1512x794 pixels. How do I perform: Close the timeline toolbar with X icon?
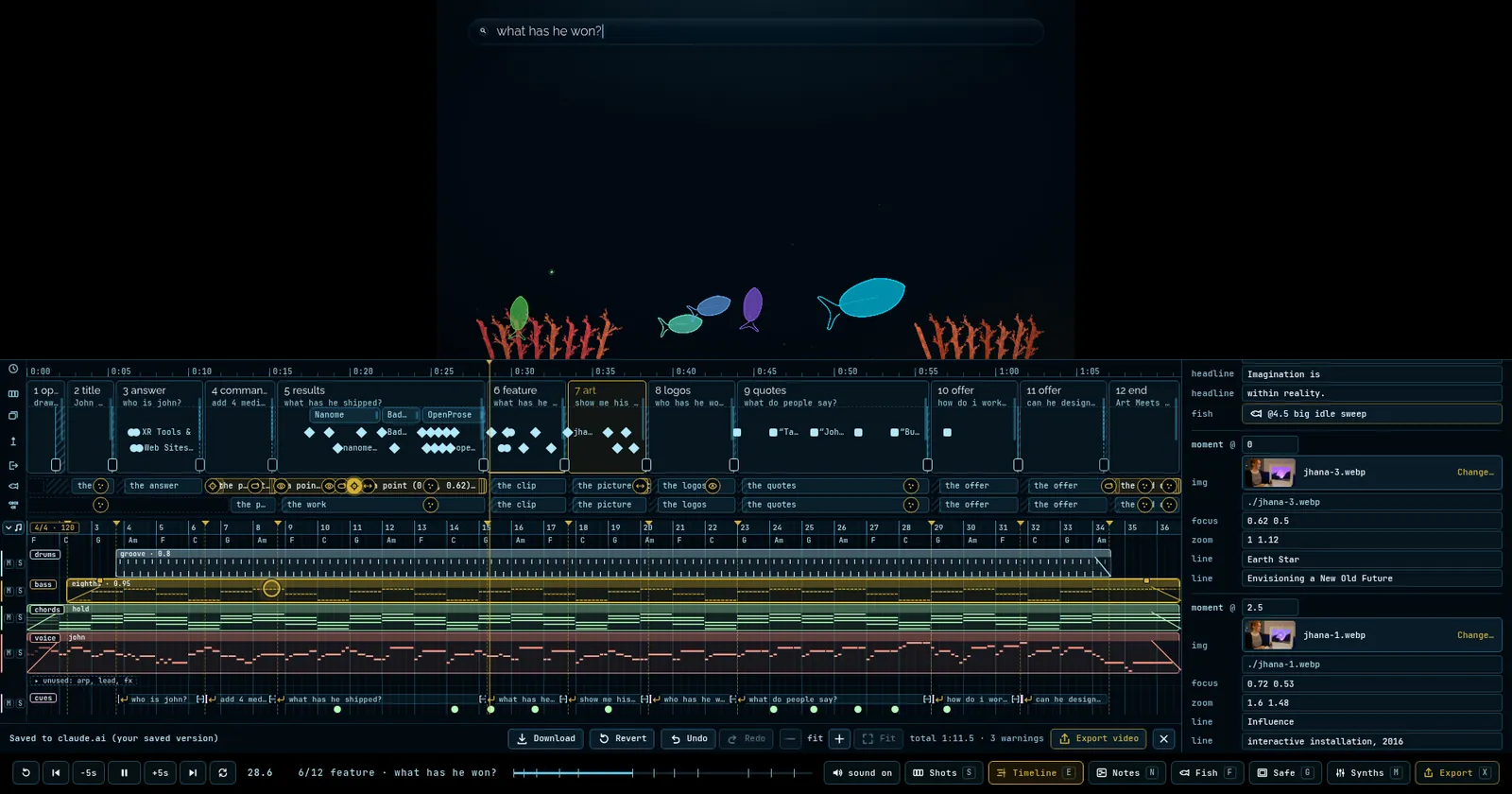click(1164, 738)
